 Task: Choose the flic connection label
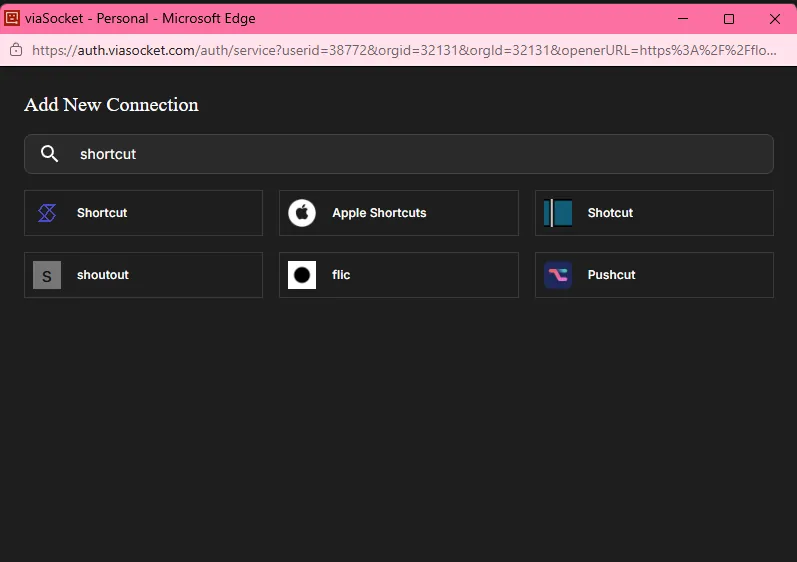341,275
